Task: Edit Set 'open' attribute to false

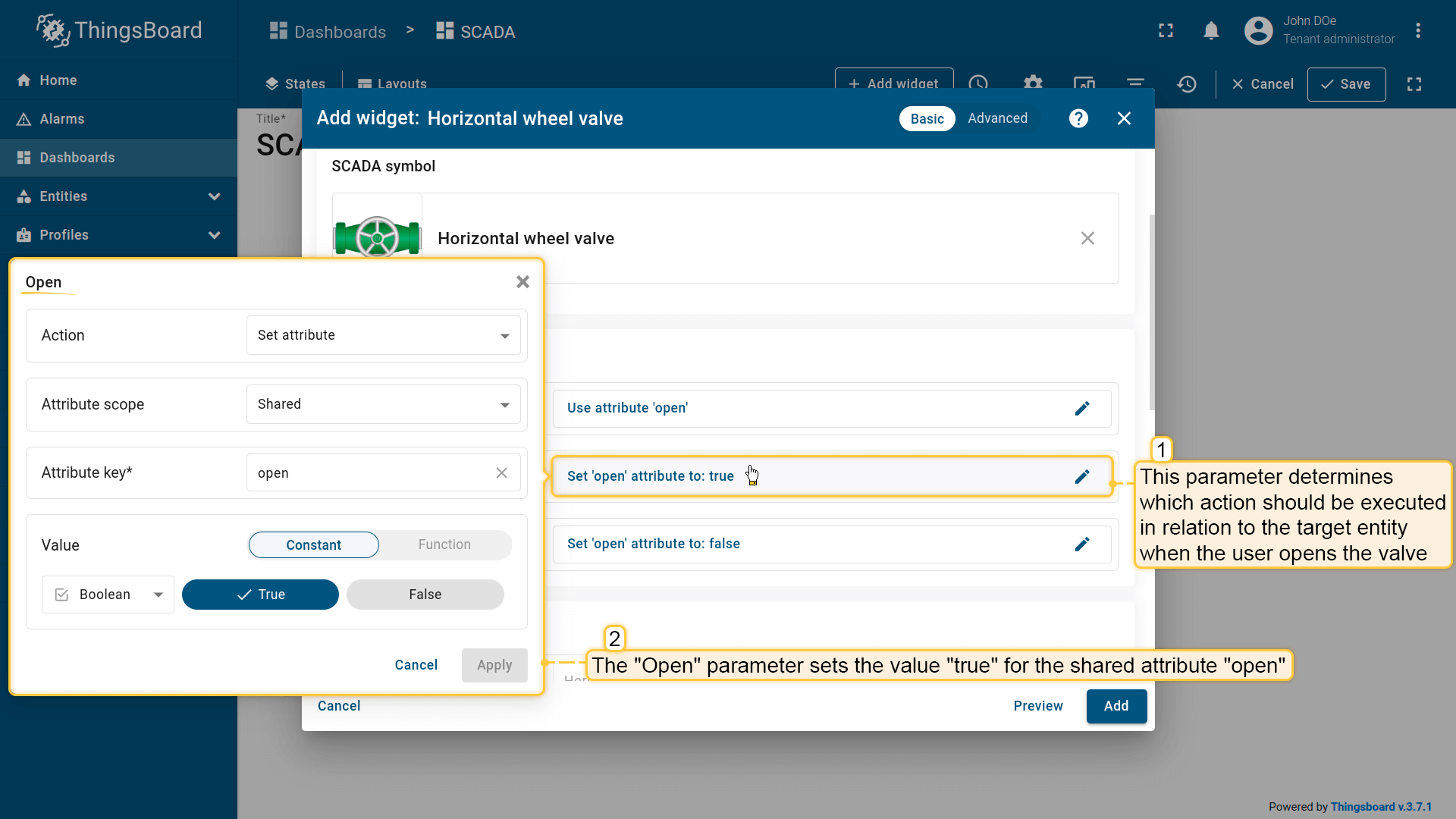Action: [1082, 544]
